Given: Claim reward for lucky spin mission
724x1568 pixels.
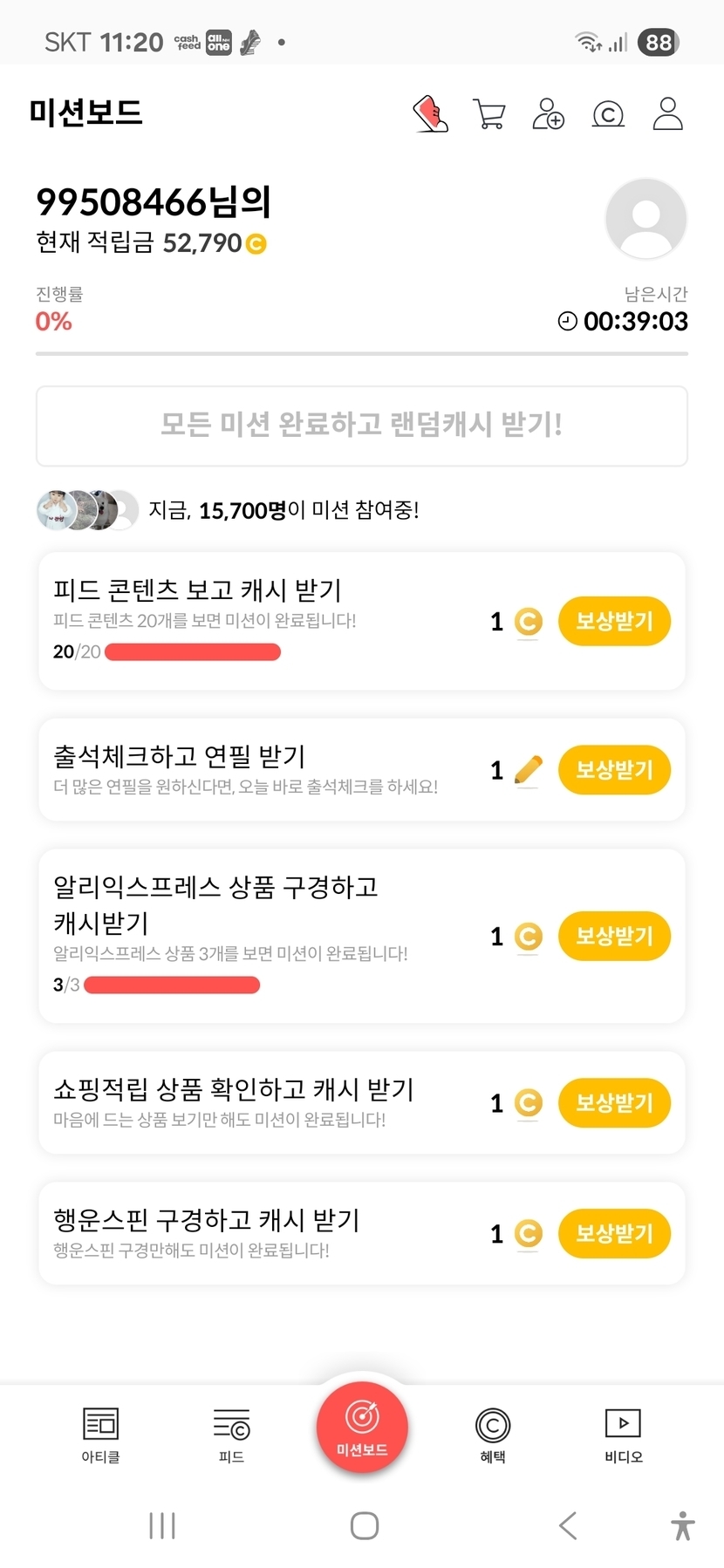Looking at the screenshot, I should pyautogui.click(x=614, y=1234).
